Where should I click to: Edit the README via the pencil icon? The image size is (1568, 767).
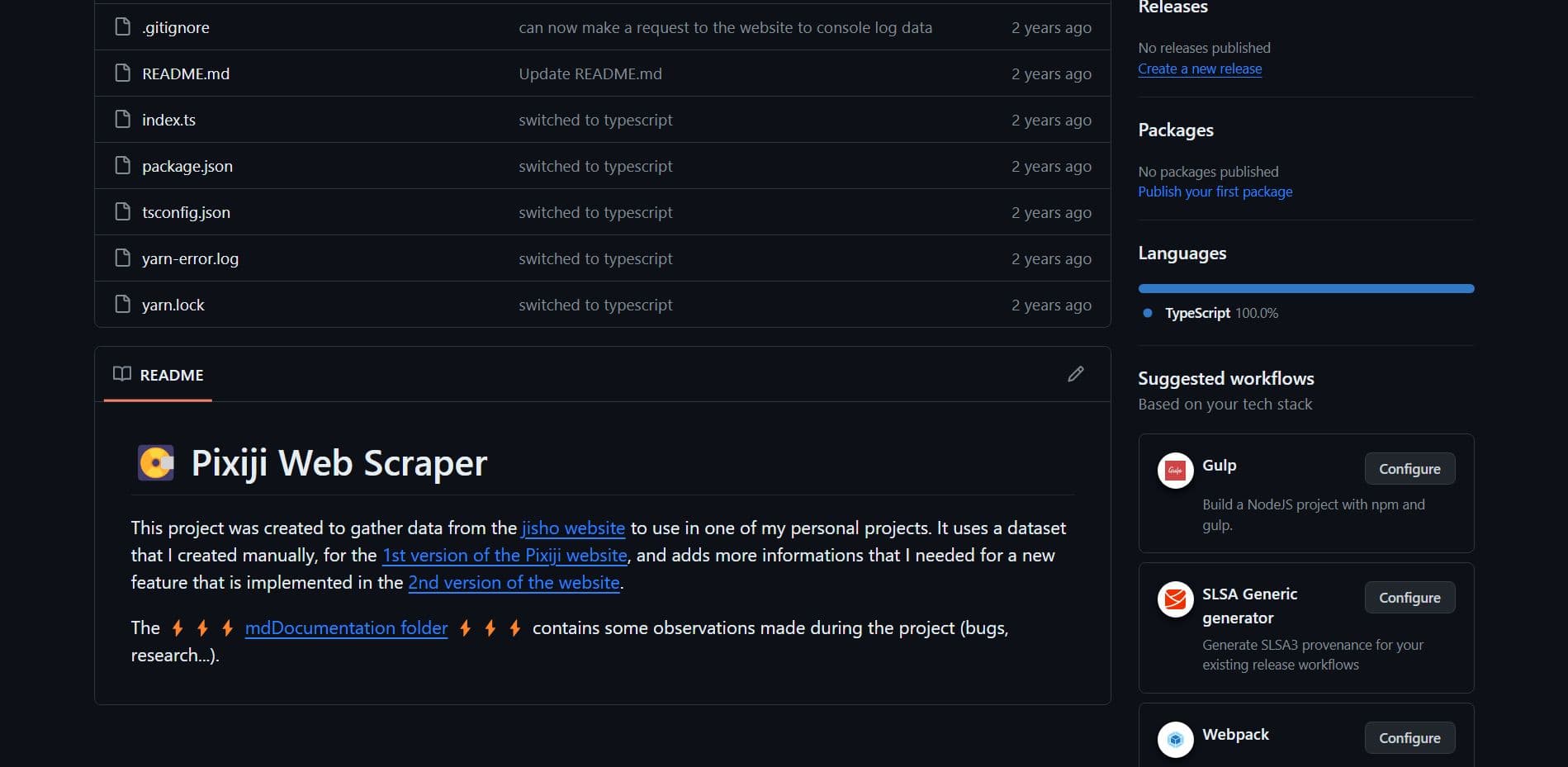(1075, 374)
